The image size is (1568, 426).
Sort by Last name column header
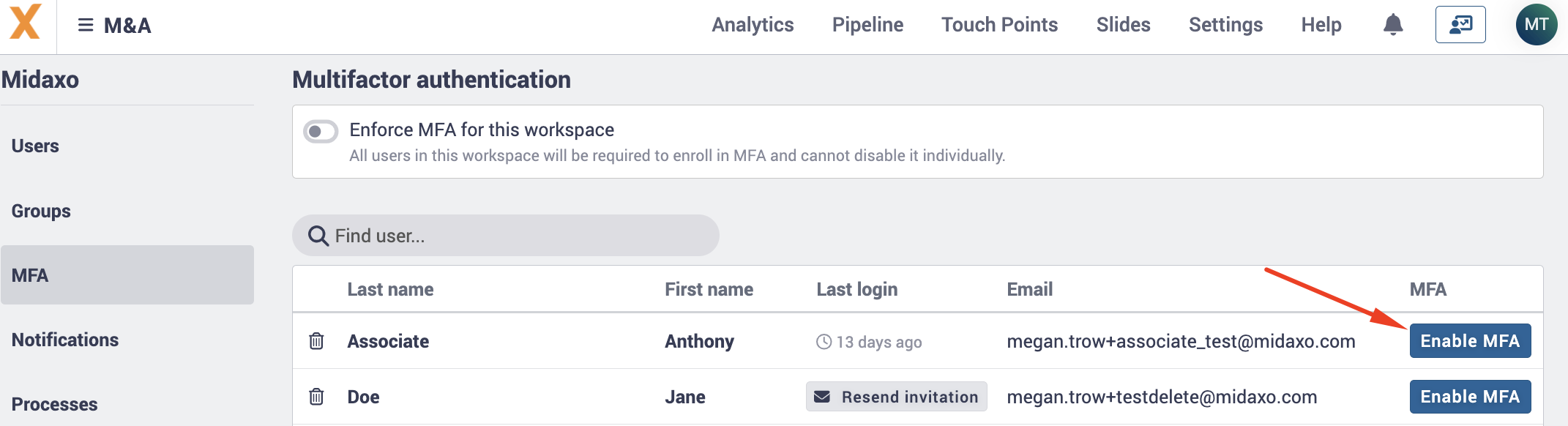point(390,290)
